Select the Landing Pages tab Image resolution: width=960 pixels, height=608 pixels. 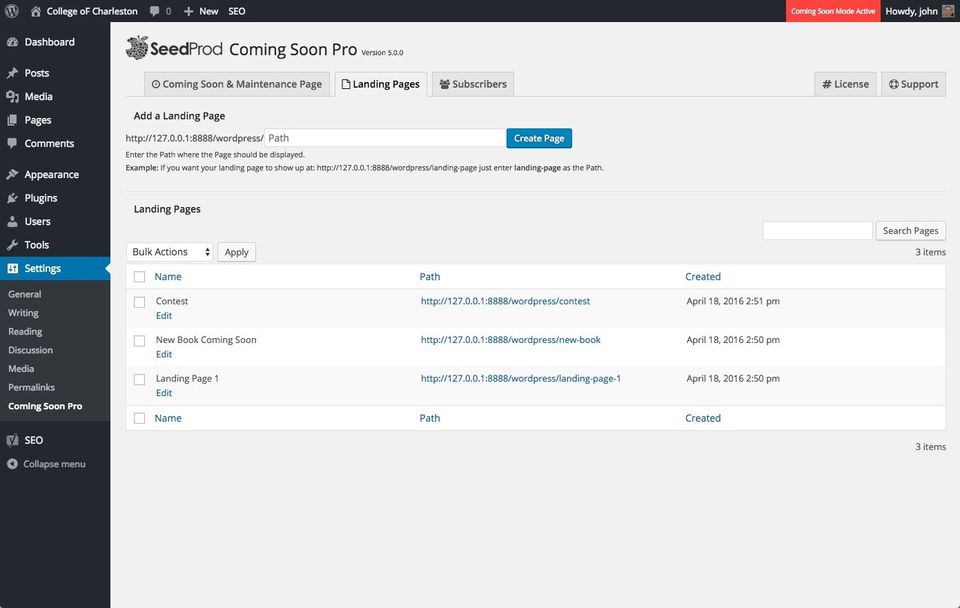[381, 84]
